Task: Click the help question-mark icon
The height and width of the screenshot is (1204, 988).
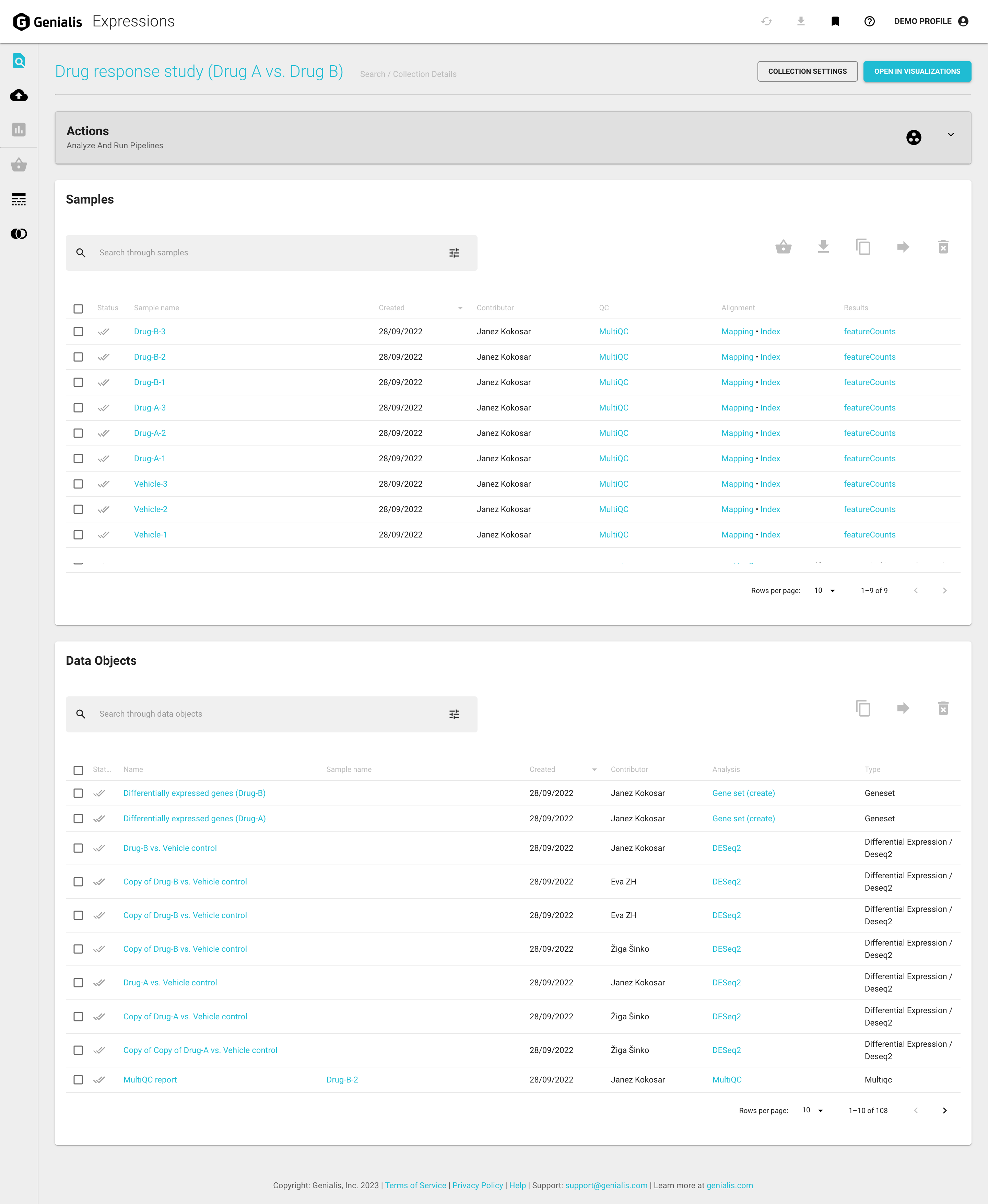Action: (869, 21)
